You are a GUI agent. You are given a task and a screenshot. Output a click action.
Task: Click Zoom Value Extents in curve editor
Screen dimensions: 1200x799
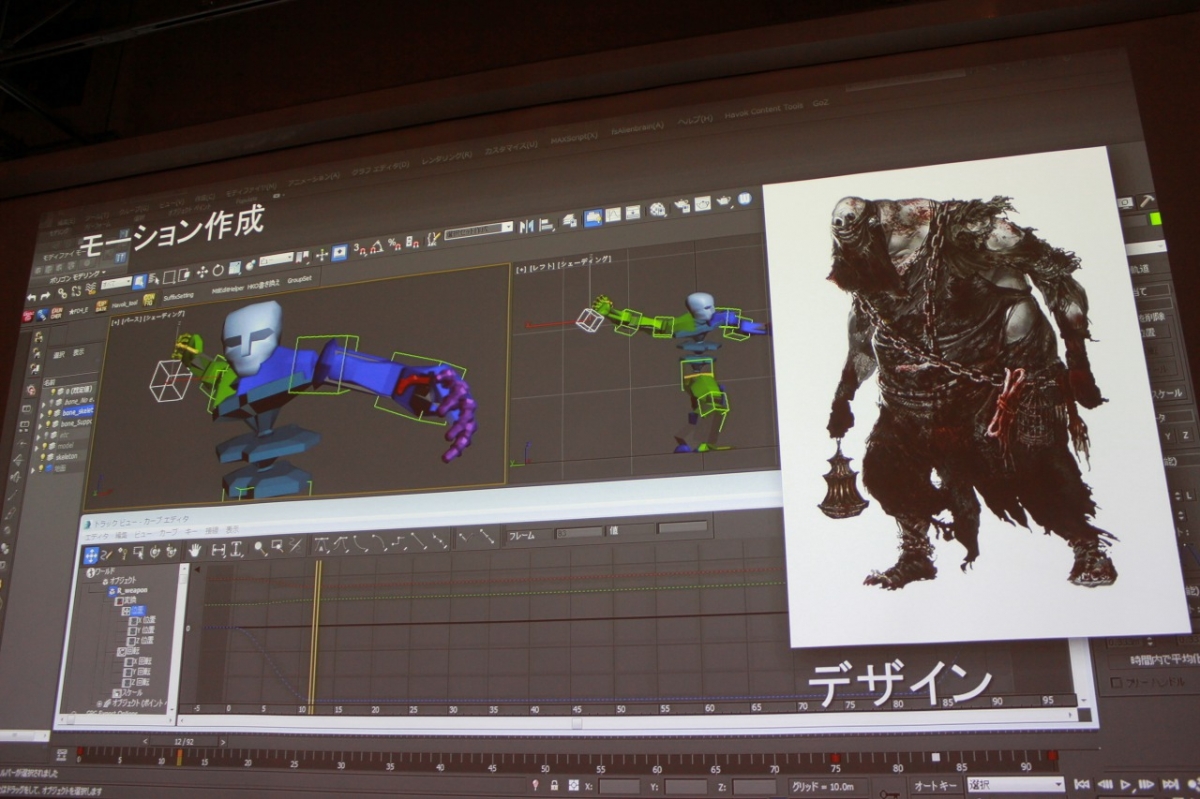click(235, 548)
